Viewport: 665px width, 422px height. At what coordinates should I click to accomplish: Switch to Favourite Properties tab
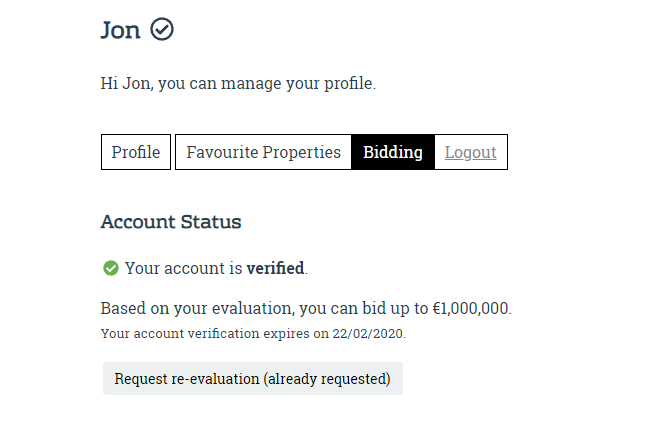coord(263,152)
